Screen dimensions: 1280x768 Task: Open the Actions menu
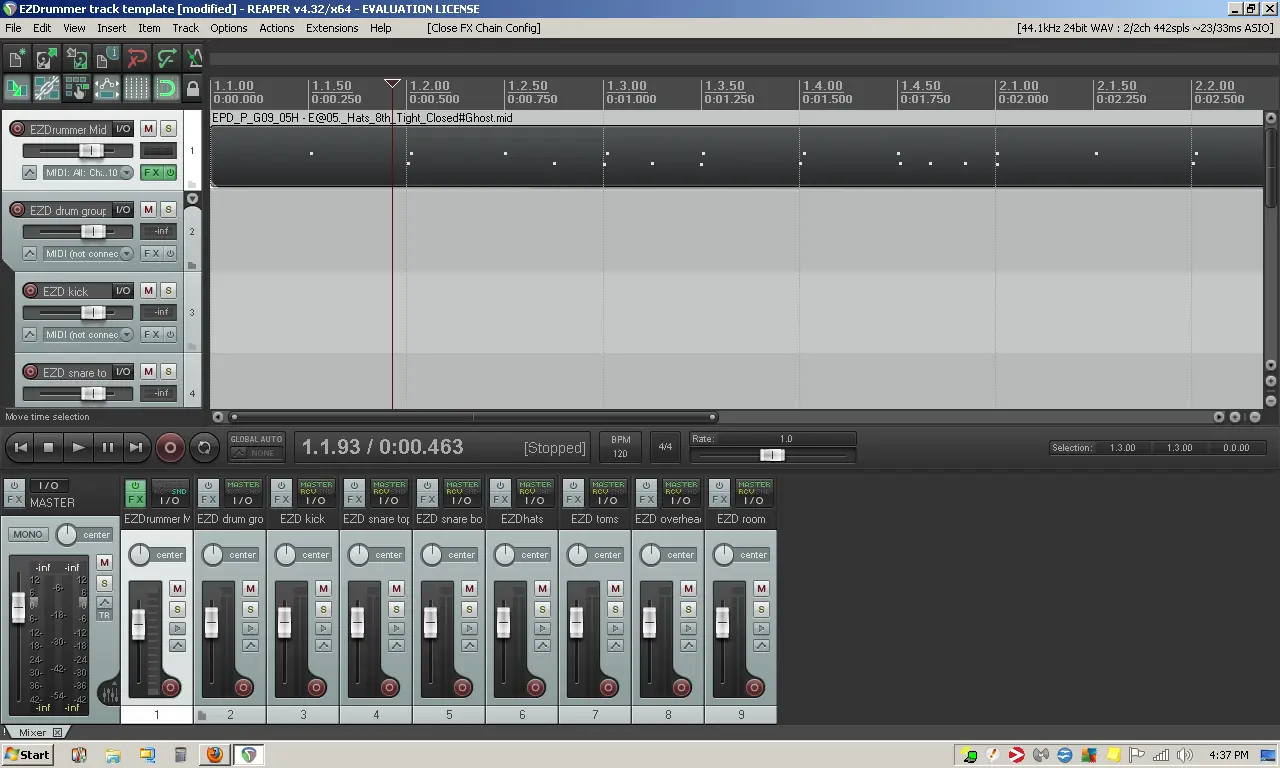click(x=277, y=28)
